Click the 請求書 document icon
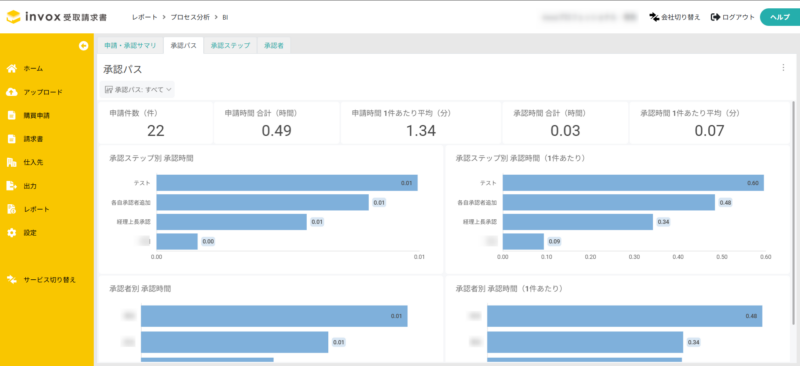Viewport: 800px width, 366px height. (12, 139)
